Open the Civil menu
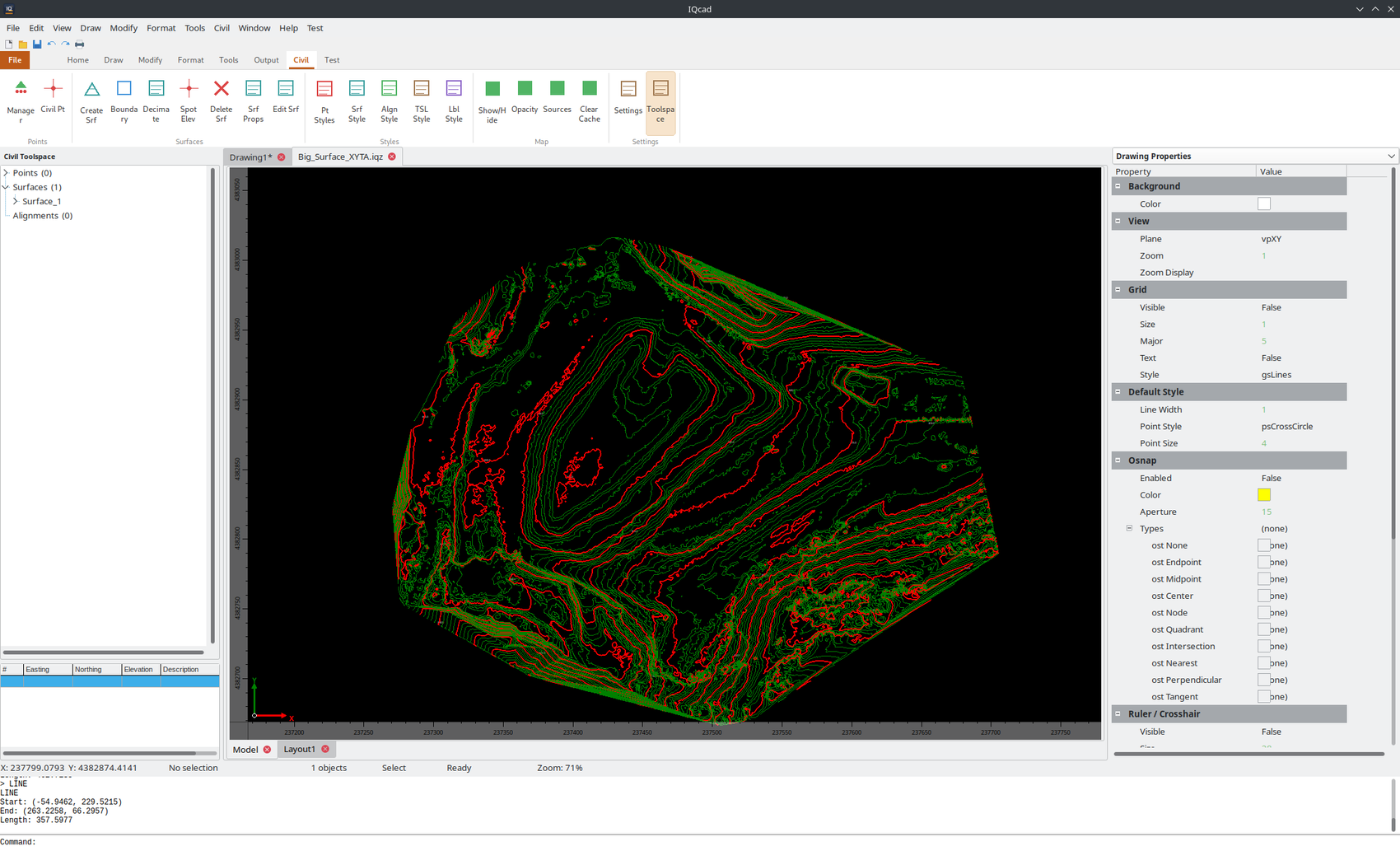1400x851 pixels. pyautogui.click(x=222, y=28)
